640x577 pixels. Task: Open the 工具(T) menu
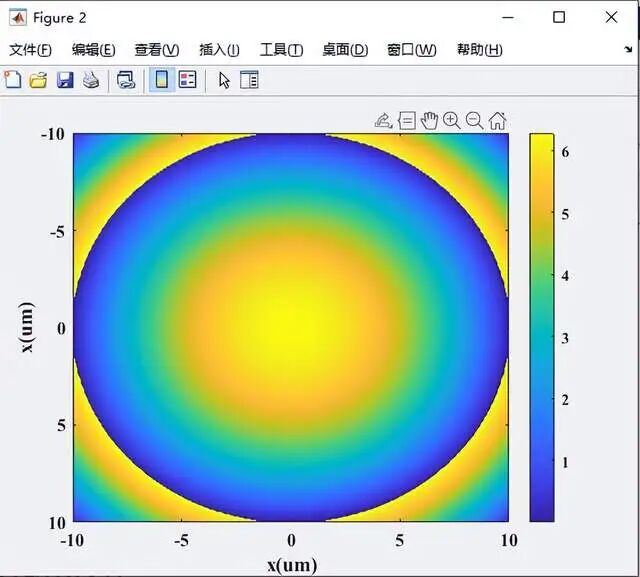281,50
